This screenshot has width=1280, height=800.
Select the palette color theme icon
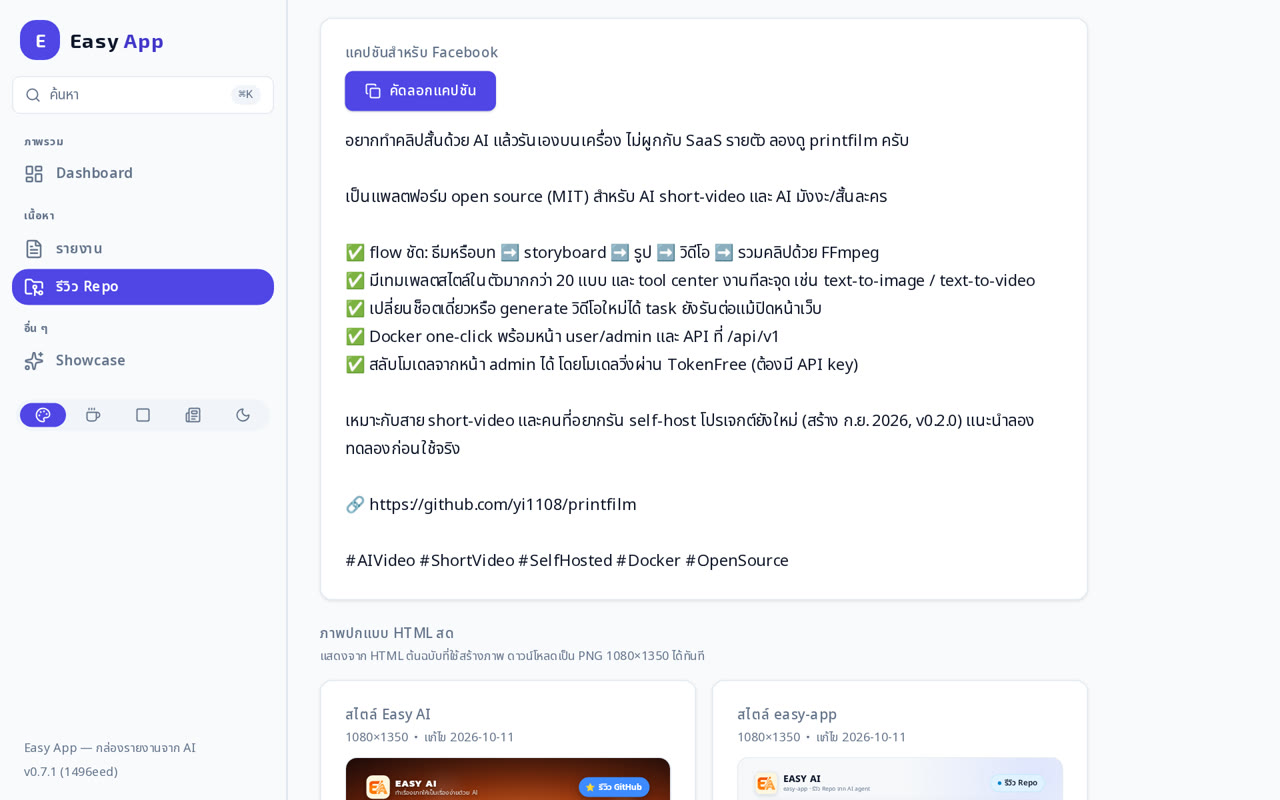tap(43, 415)
